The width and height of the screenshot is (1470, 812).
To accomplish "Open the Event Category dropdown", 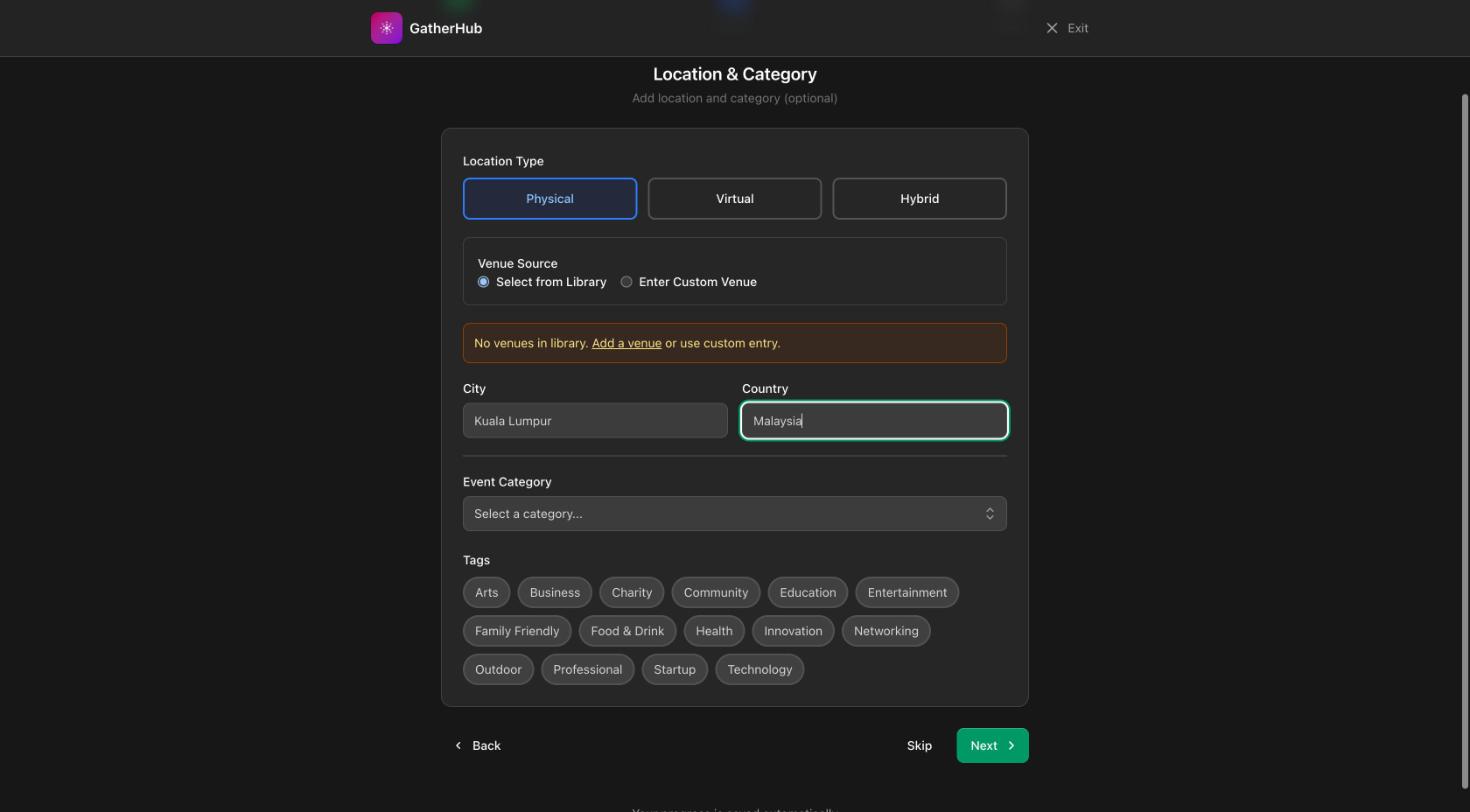I will [x=735, y=514].
